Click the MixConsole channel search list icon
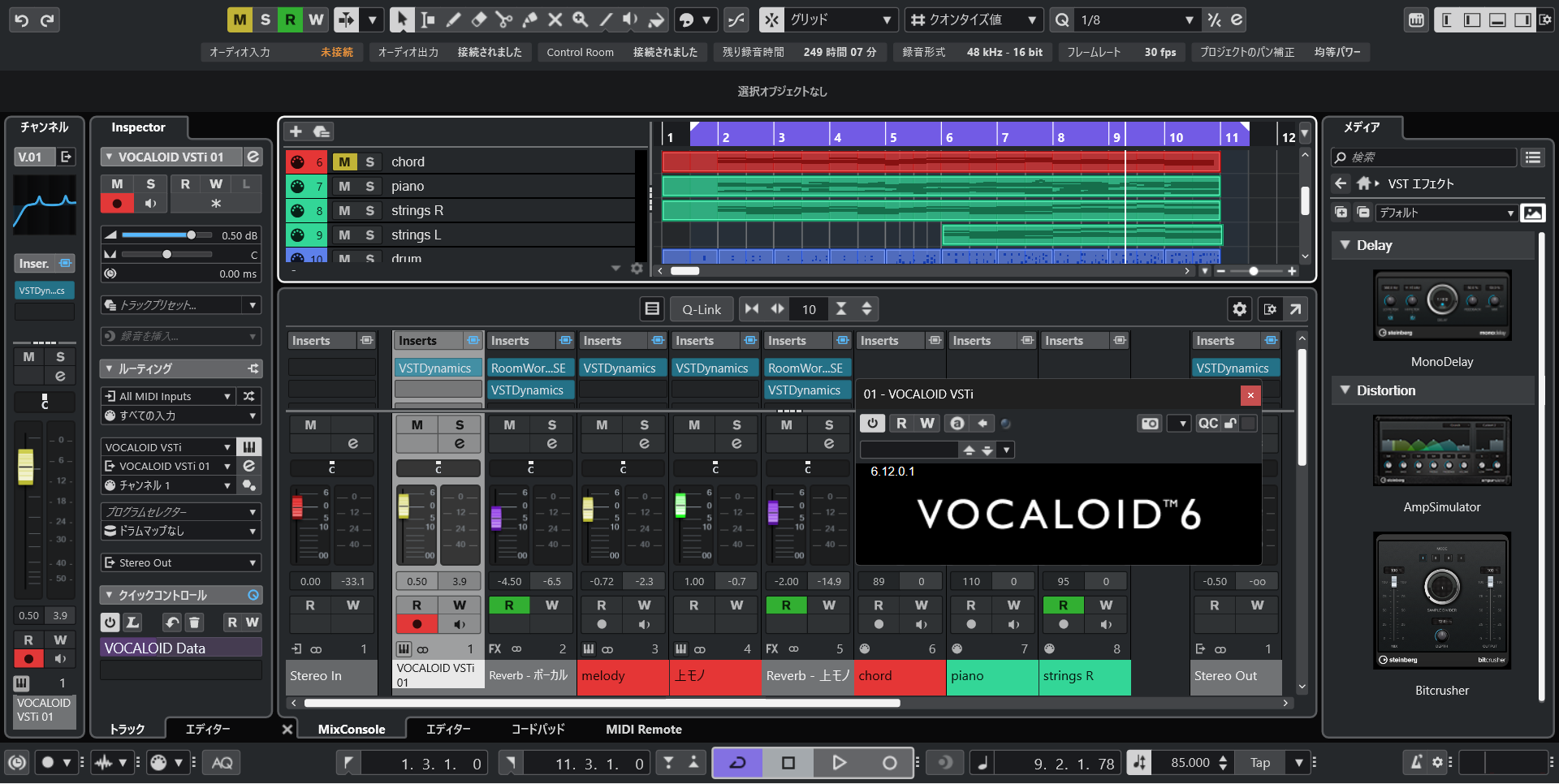Viewport: 1559px width, 784px height. 651,309
